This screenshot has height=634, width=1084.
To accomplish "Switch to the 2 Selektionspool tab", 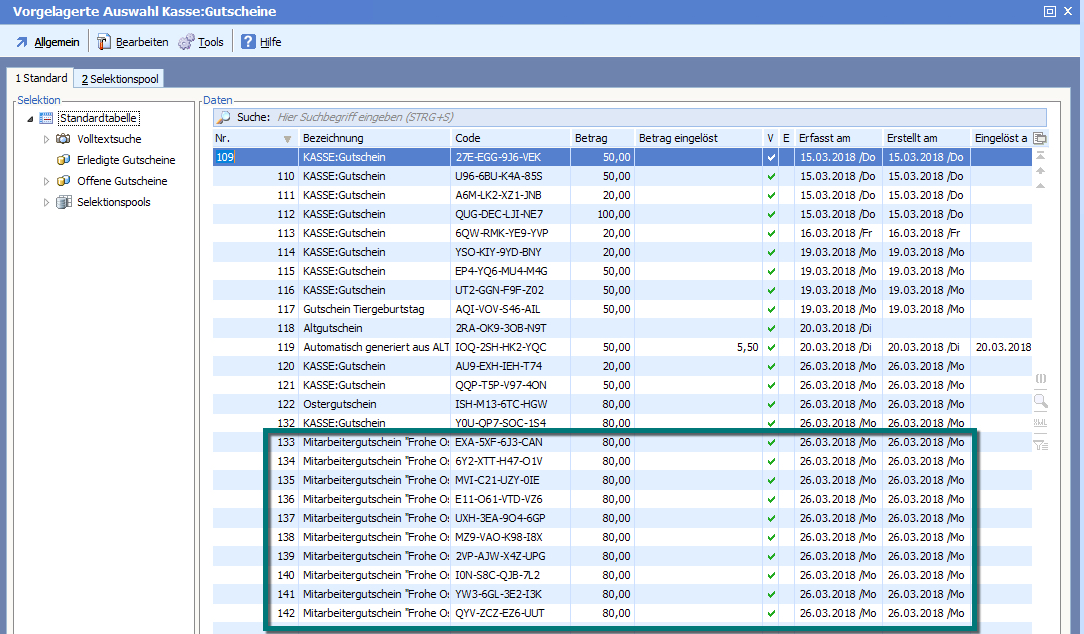I will coord(119,79).
